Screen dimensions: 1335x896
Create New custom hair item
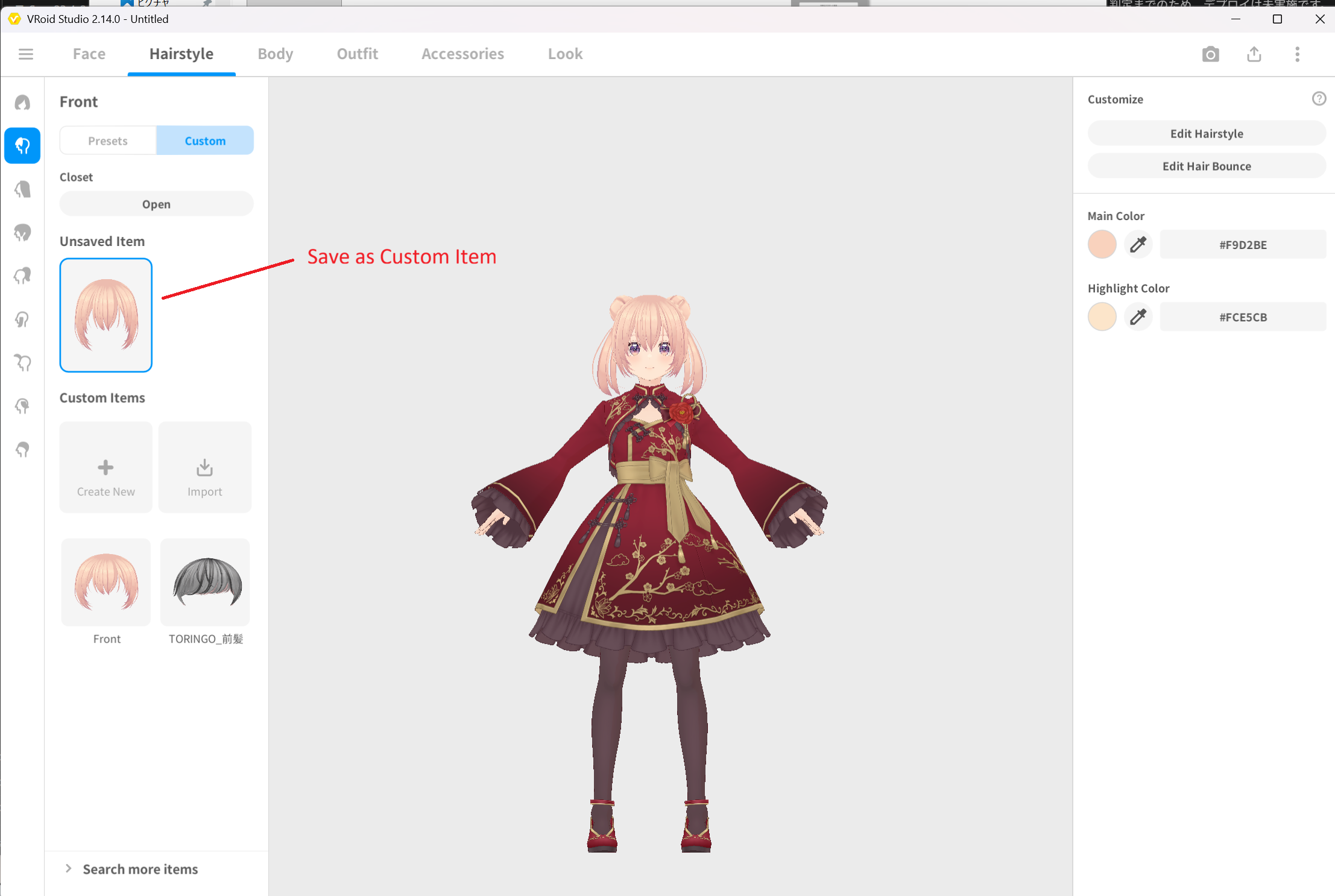[106, 467]
